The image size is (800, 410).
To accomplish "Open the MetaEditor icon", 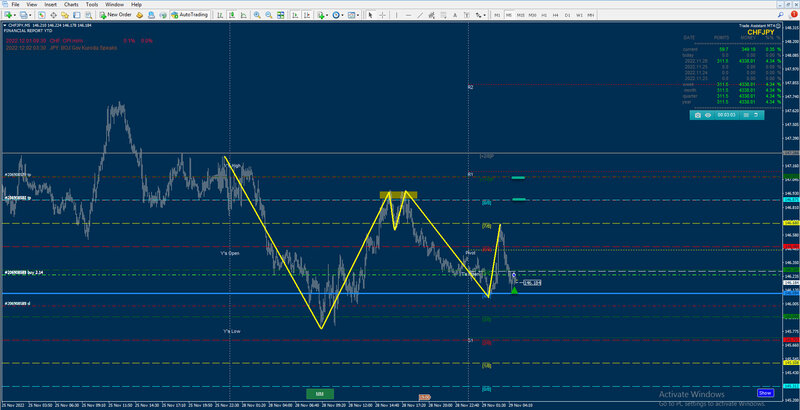I will pos(139,15).
